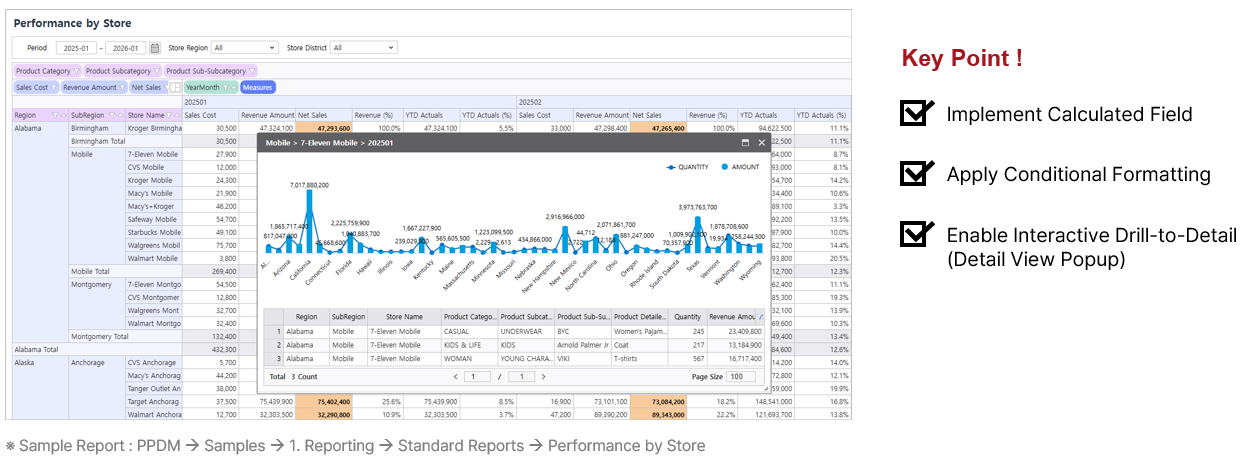
Task: Toggle the Implement Calculated Field checkbox
Action: coord(916,113)
